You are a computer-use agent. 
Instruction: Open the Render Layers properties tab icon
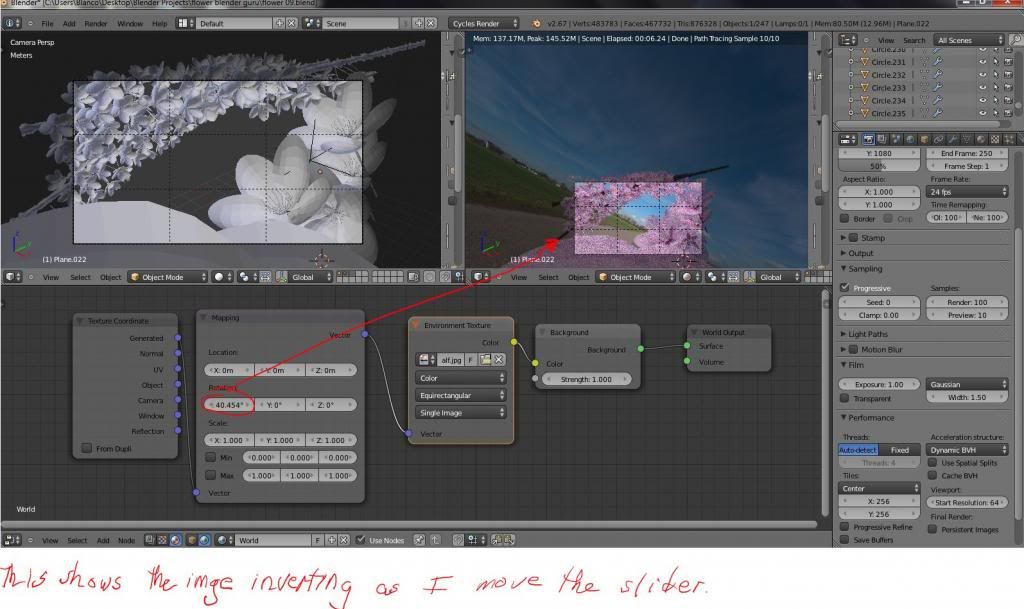[x=882, y=139]
